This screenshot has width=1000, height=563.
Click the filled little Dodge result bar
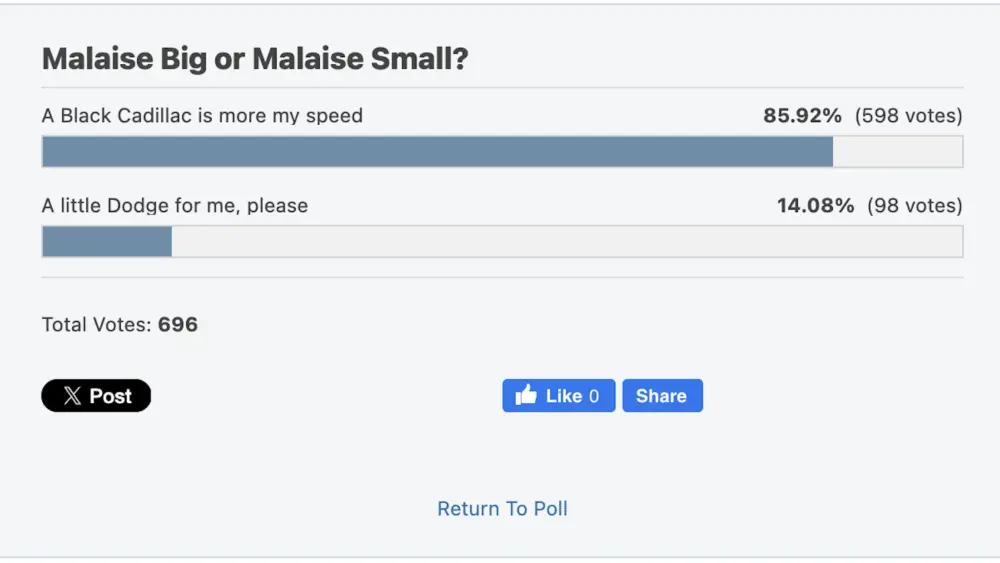click(x=107, y=242)
